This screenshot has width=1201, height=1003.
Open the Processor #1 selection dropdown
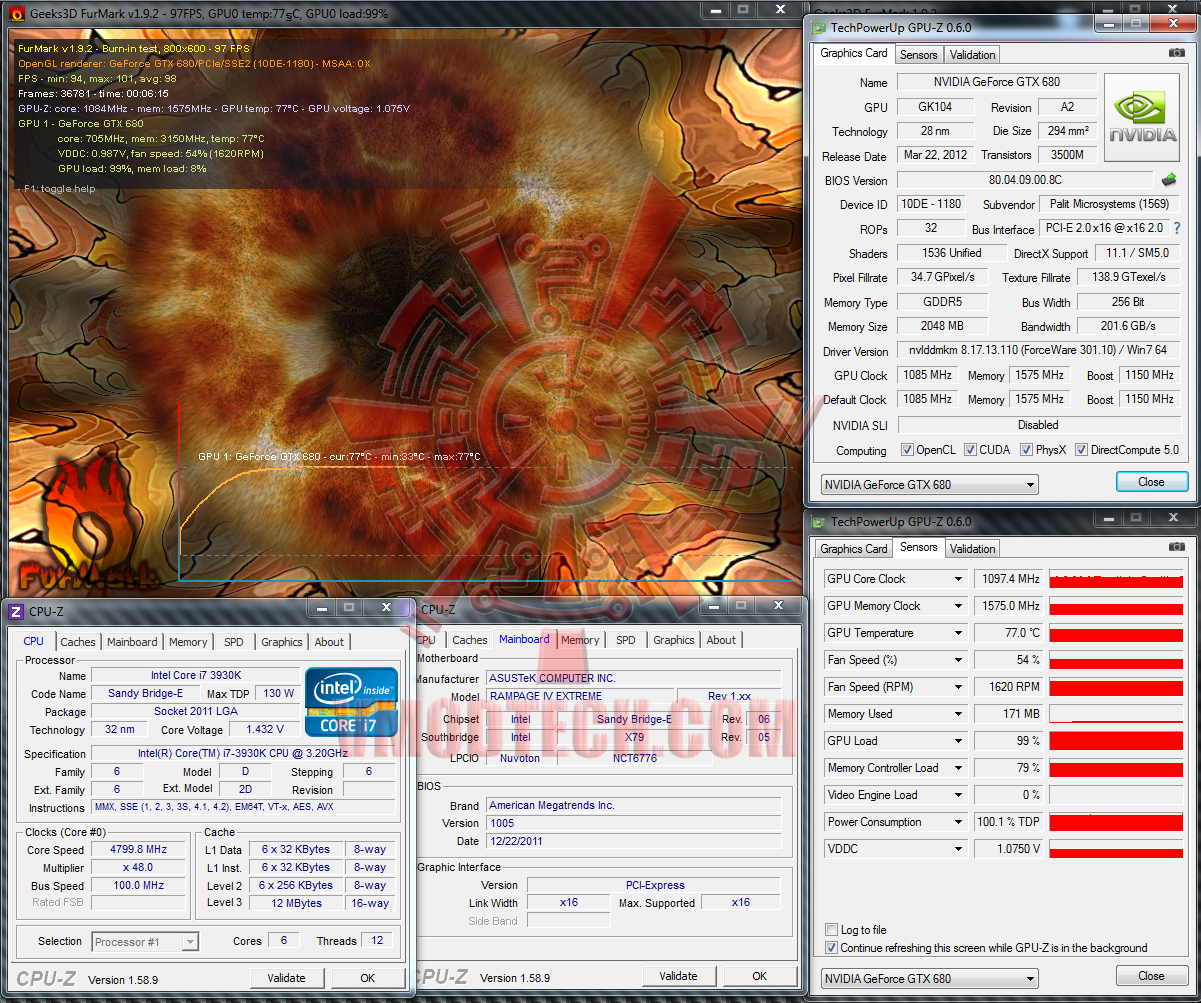pos(145,941)
